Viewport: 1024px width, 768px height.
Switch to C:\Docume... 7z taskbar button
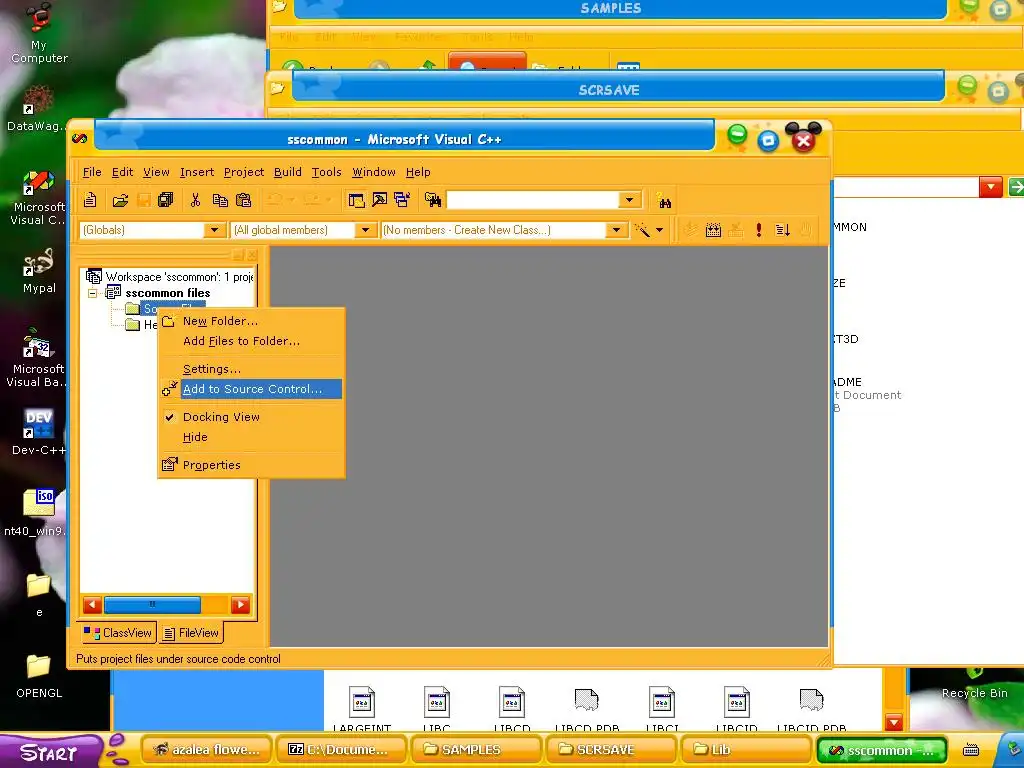340,750
